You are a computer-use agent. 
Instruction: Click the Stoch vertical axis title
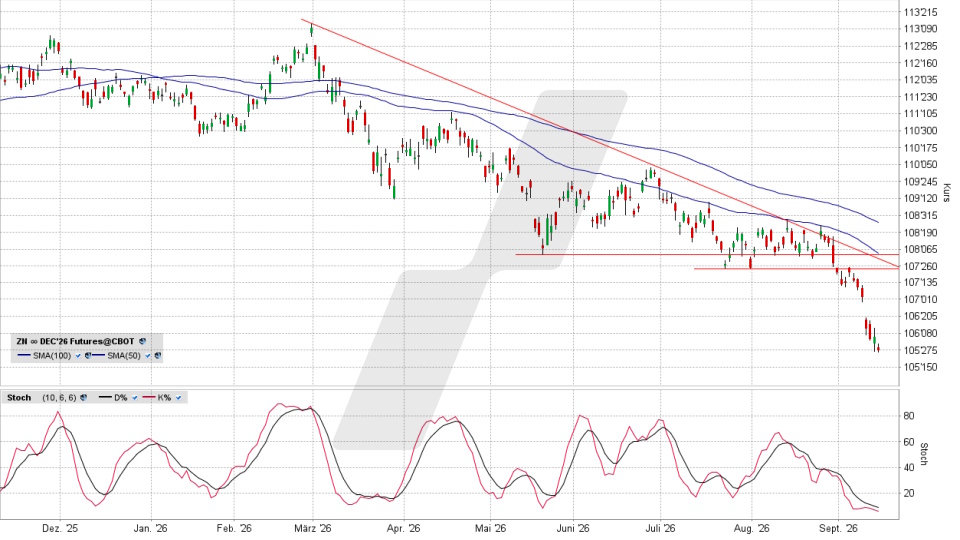[924, 454]
